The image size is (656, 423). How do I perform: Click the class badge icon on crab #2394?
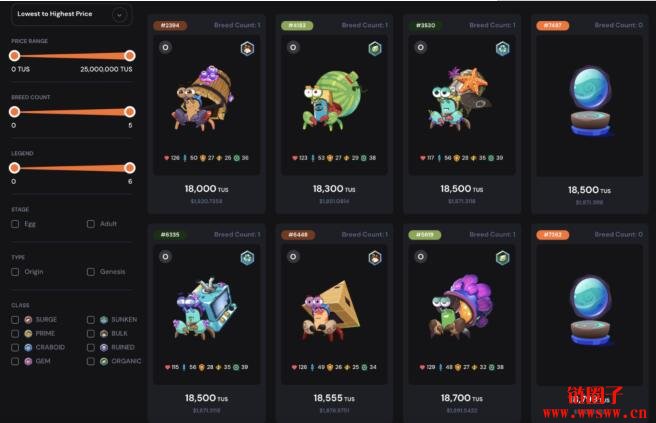tap(247, 49)
